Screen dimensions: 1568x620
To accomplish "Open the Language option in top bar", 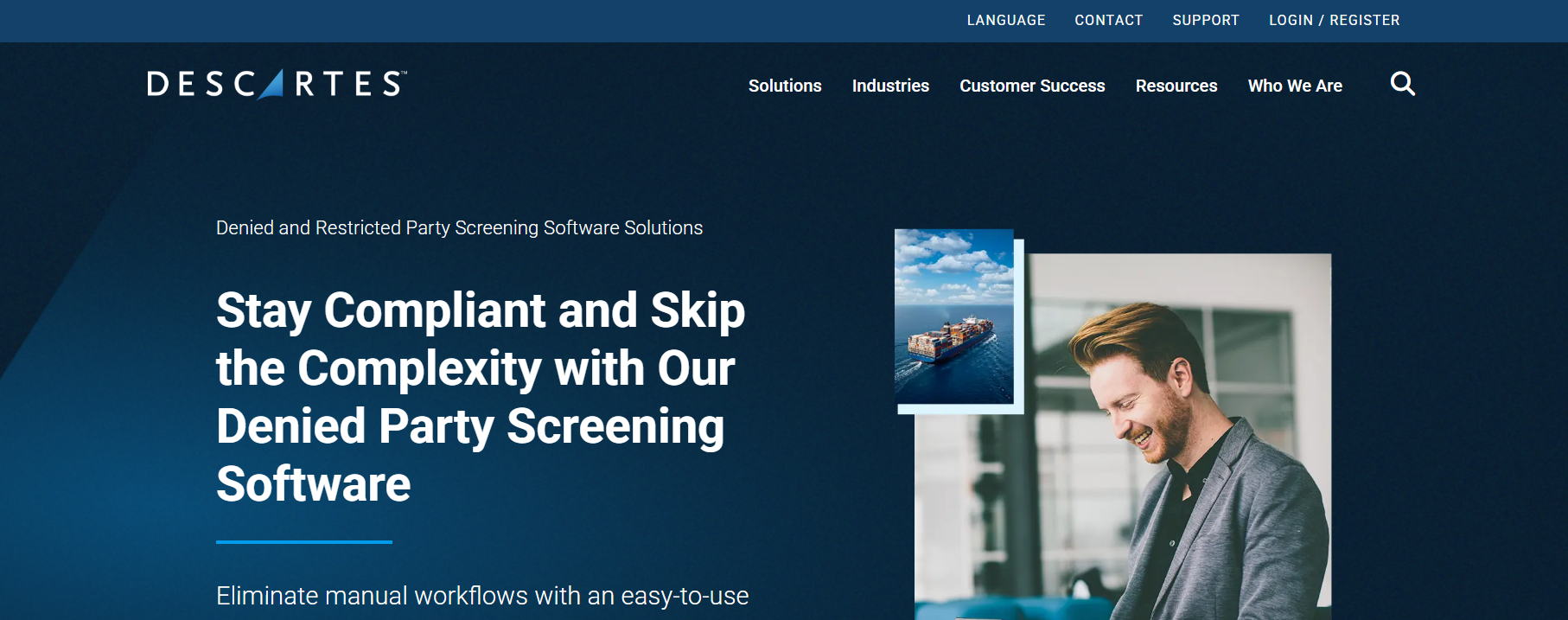I will 1006,20.
